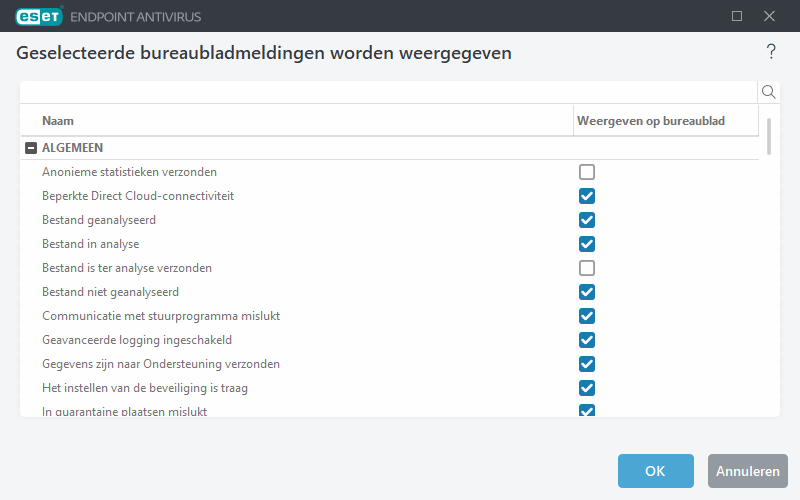Viewport: 800px width, 500px height.
Task: Toggle Bestand niet geanalyseerd checkbox
Action: [587, 292]
